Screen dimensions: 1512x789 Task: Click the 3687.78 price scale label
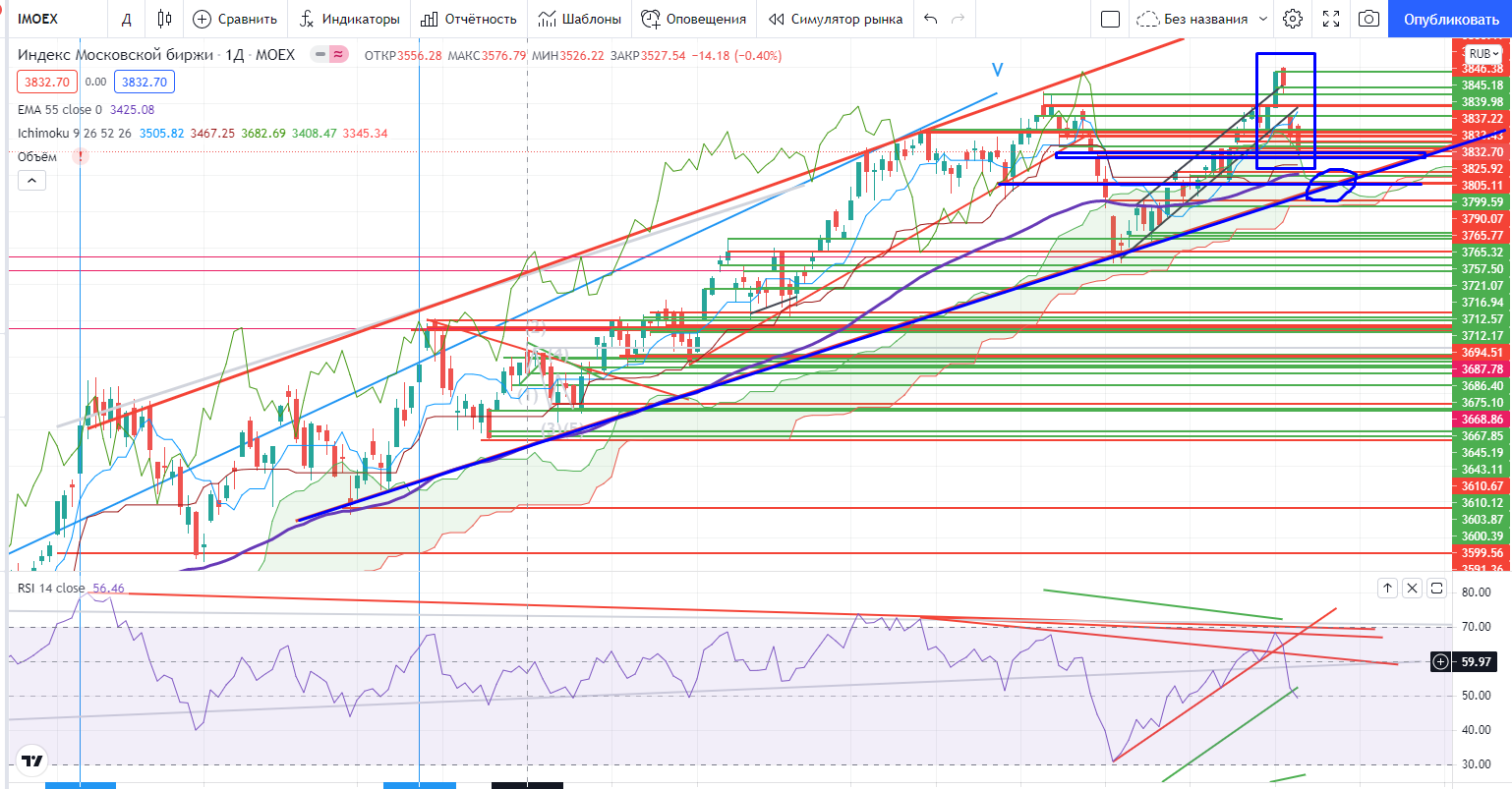click(x=1482, y=369)
